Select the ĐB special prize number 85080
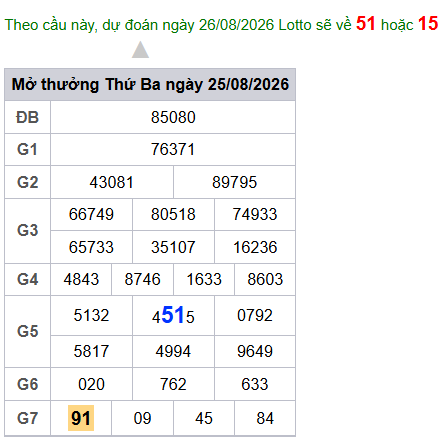 pos(173,117)
